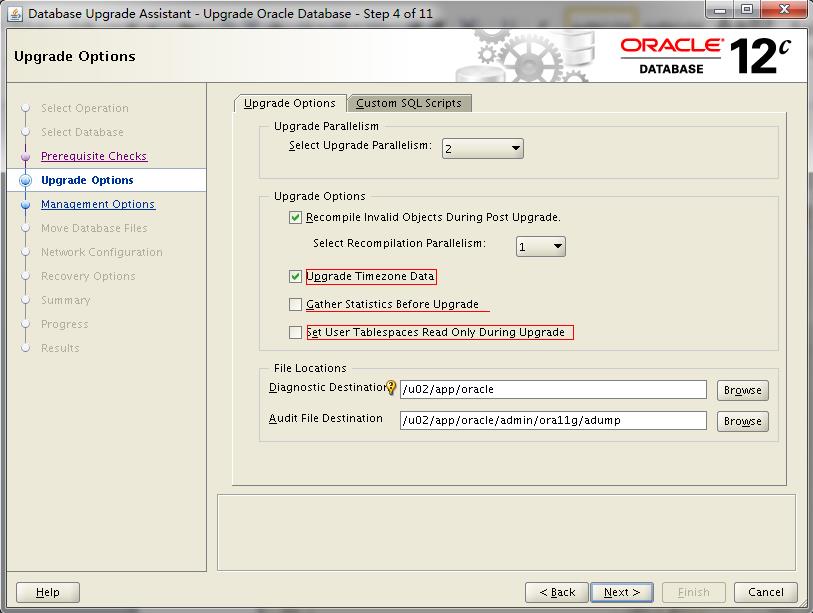This screenshot has width=813, height=613.
Task: Select the current Upgrade Options step in sidebar
Action: coord(87,180)
